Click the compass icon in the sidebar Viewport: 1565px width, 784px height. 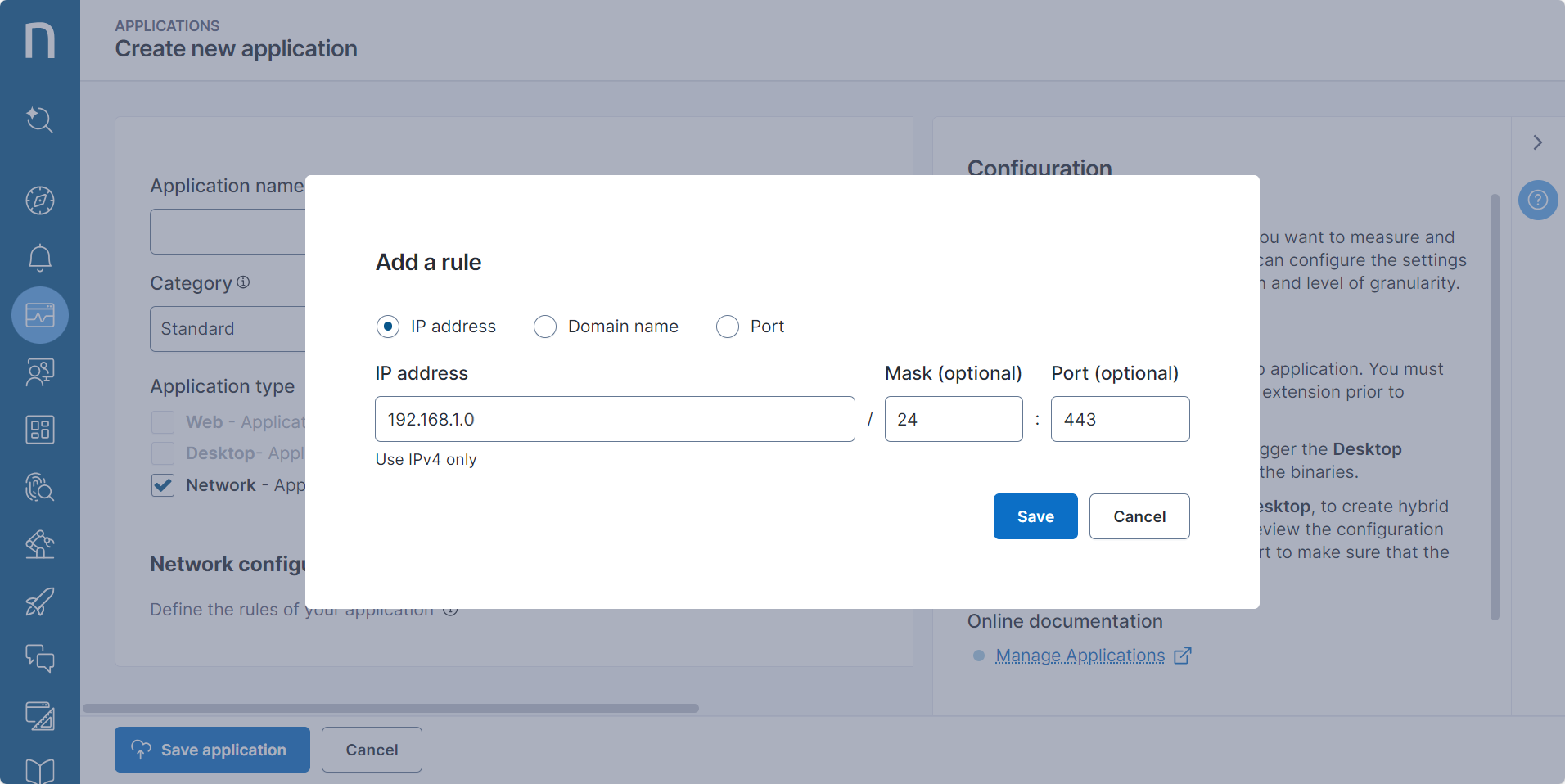pyautogui.click(x=39, y=201)
